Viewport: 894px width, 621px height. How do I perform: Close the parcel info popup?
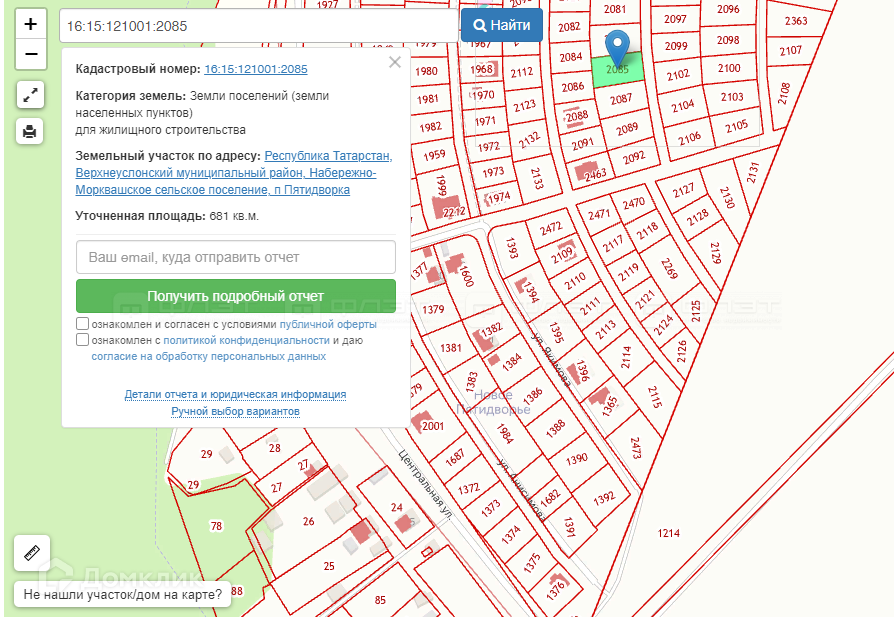click(395, 62)
